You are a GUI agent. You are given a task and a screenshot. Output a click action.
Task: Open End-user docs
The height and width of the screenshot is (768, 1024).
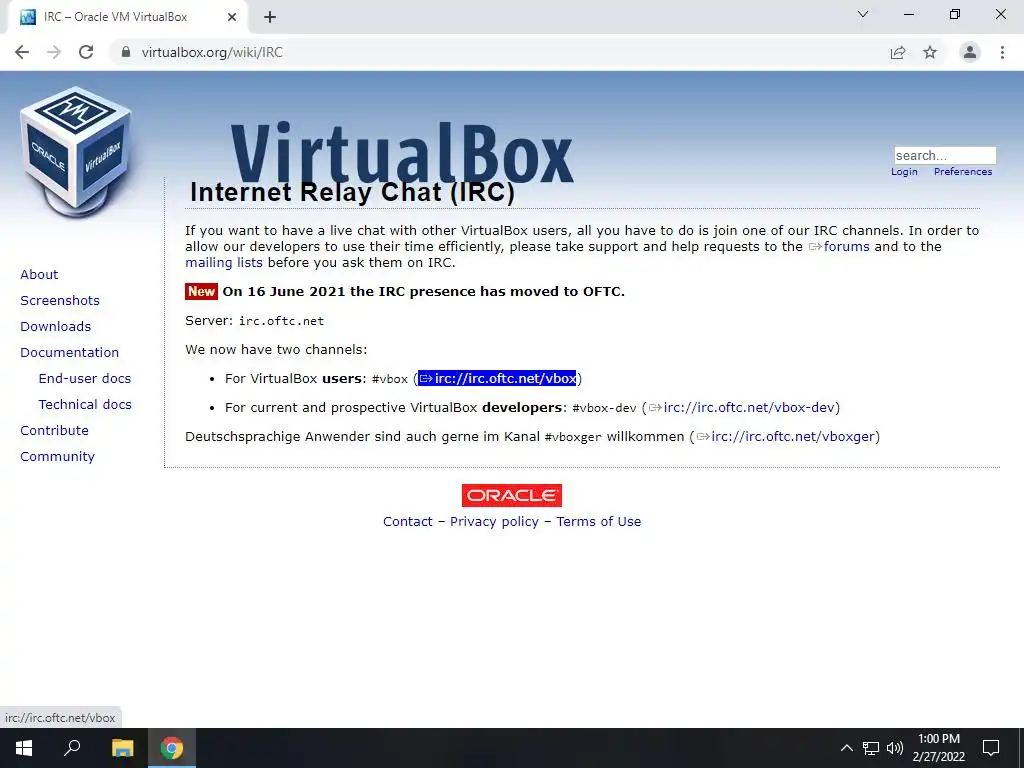click(x=85, y=379)
